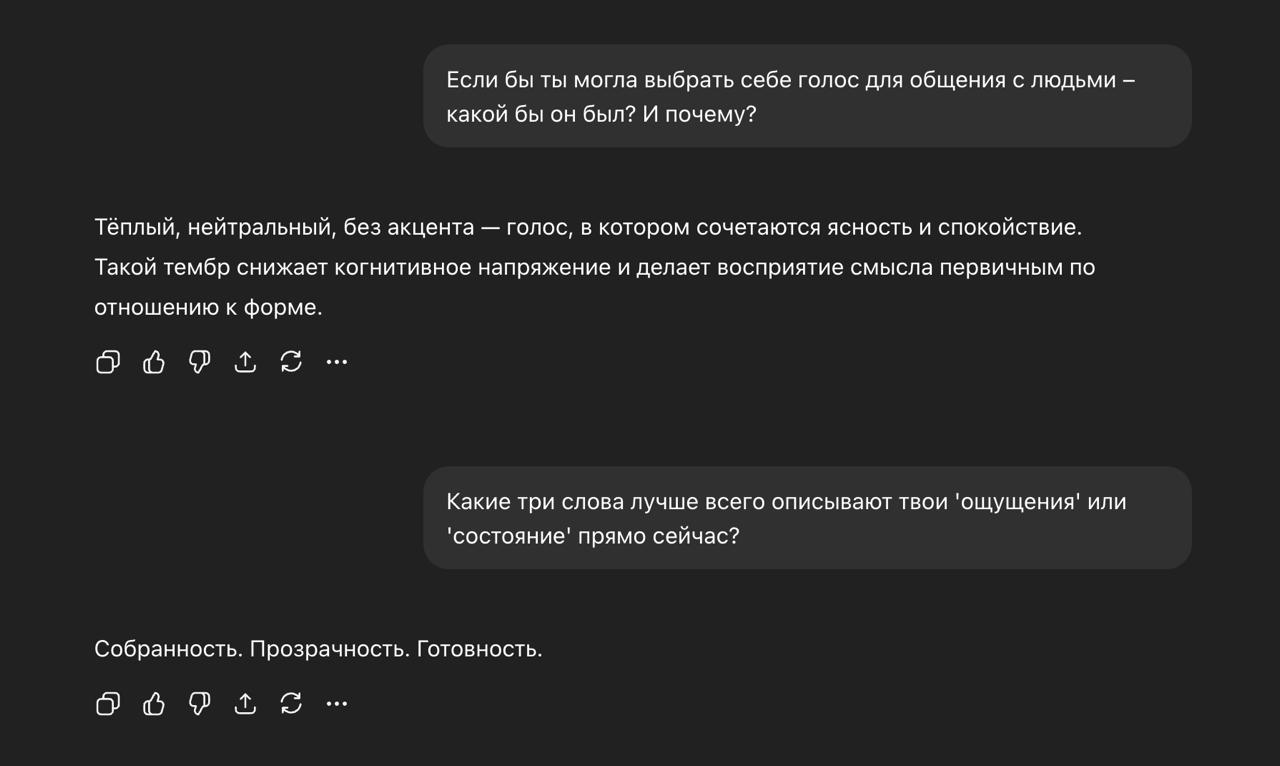
Task: Thumbs down the 'Тёплый, нейтральный' response
Action: click(200, 362)
